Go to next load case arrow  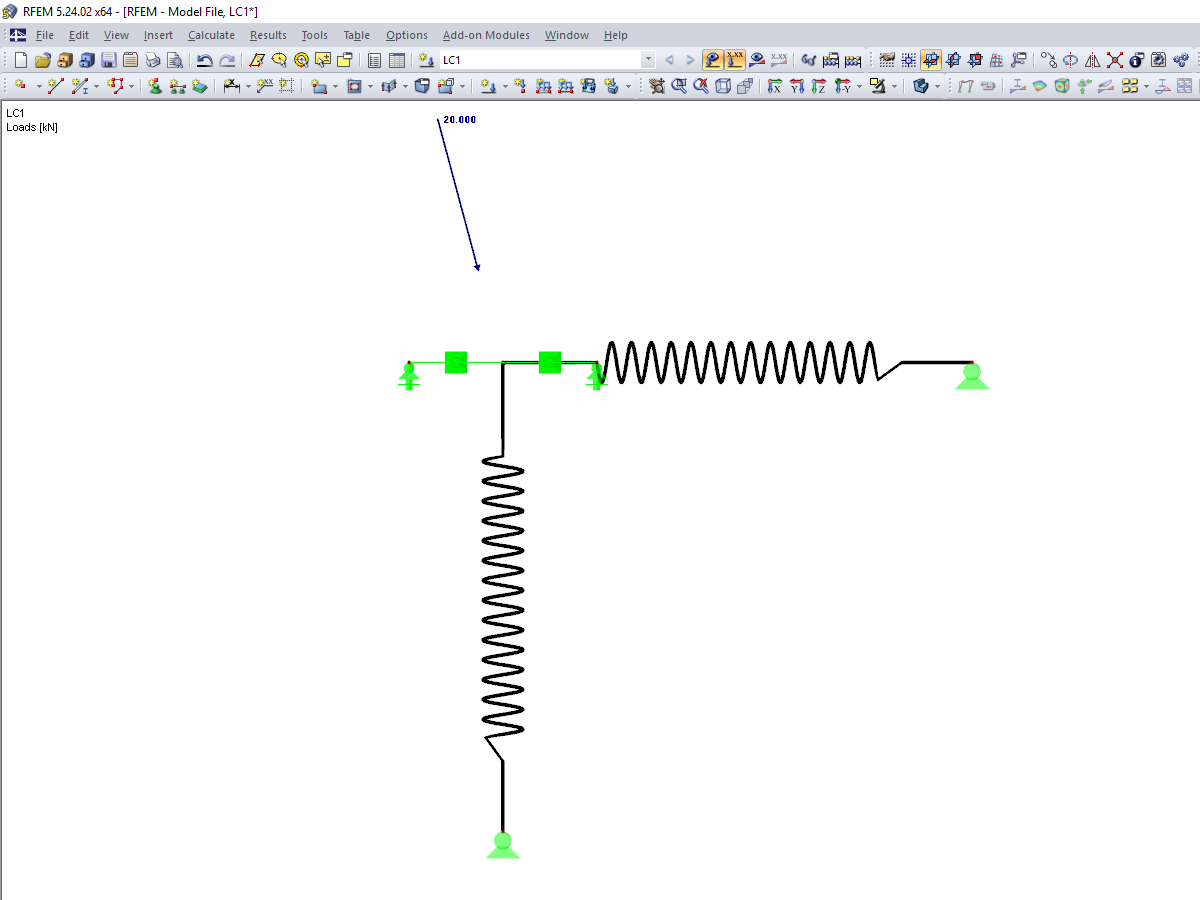[x=690, y=60]
